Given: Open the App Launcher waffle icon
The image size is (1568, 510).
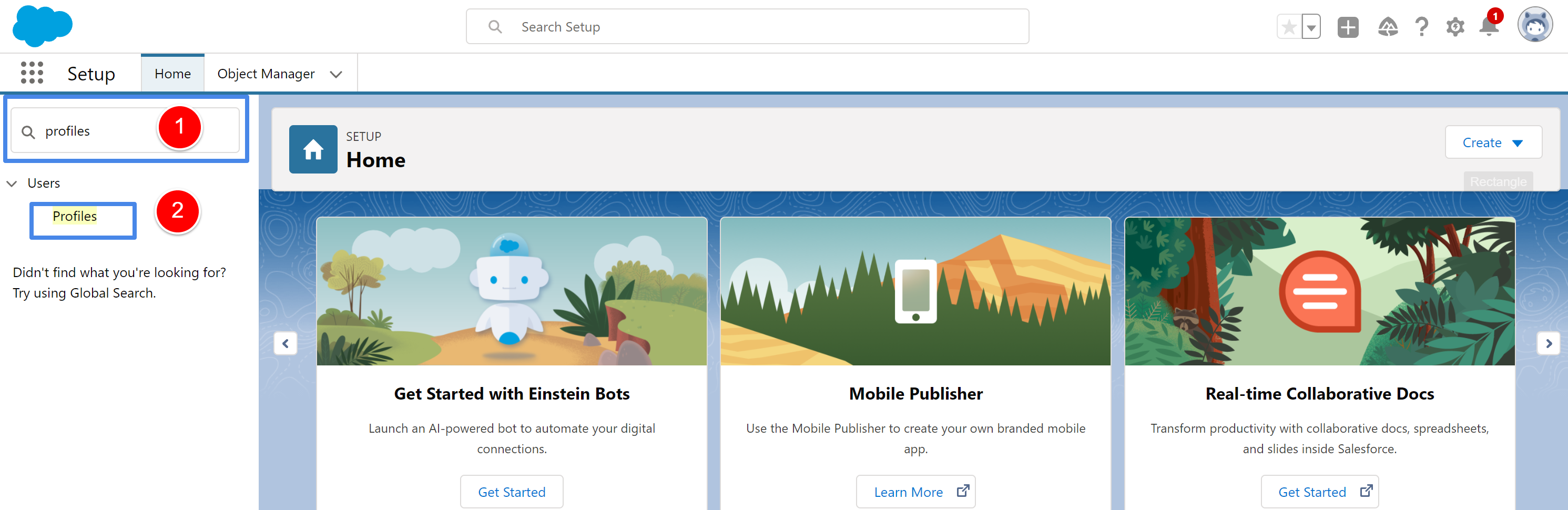Looking at the screenshot, I should point(32,73).
